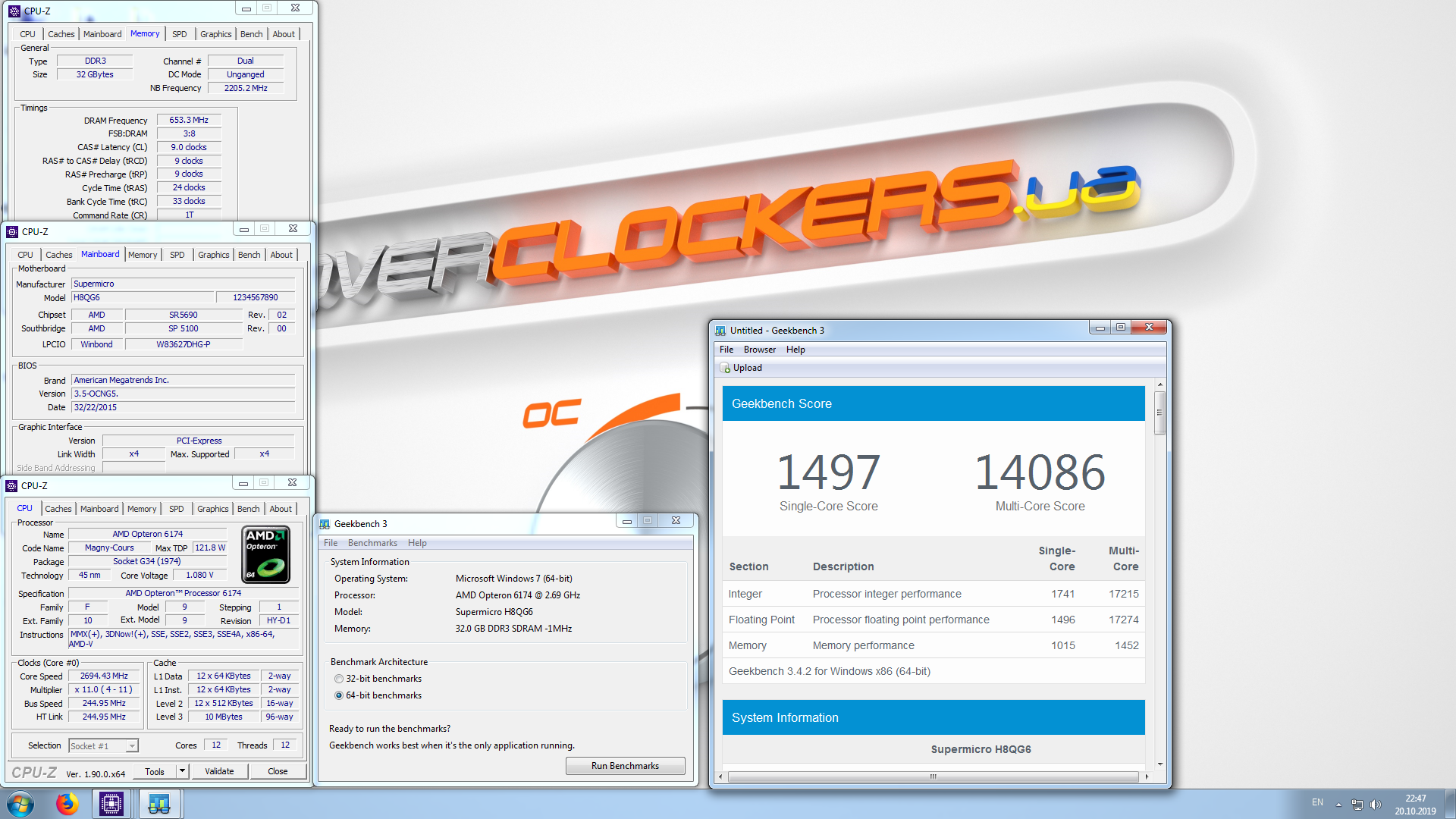Switch to CPU-Z taskbar icon
Viewport: 1456px width, 819px height.
coord(111,804)
